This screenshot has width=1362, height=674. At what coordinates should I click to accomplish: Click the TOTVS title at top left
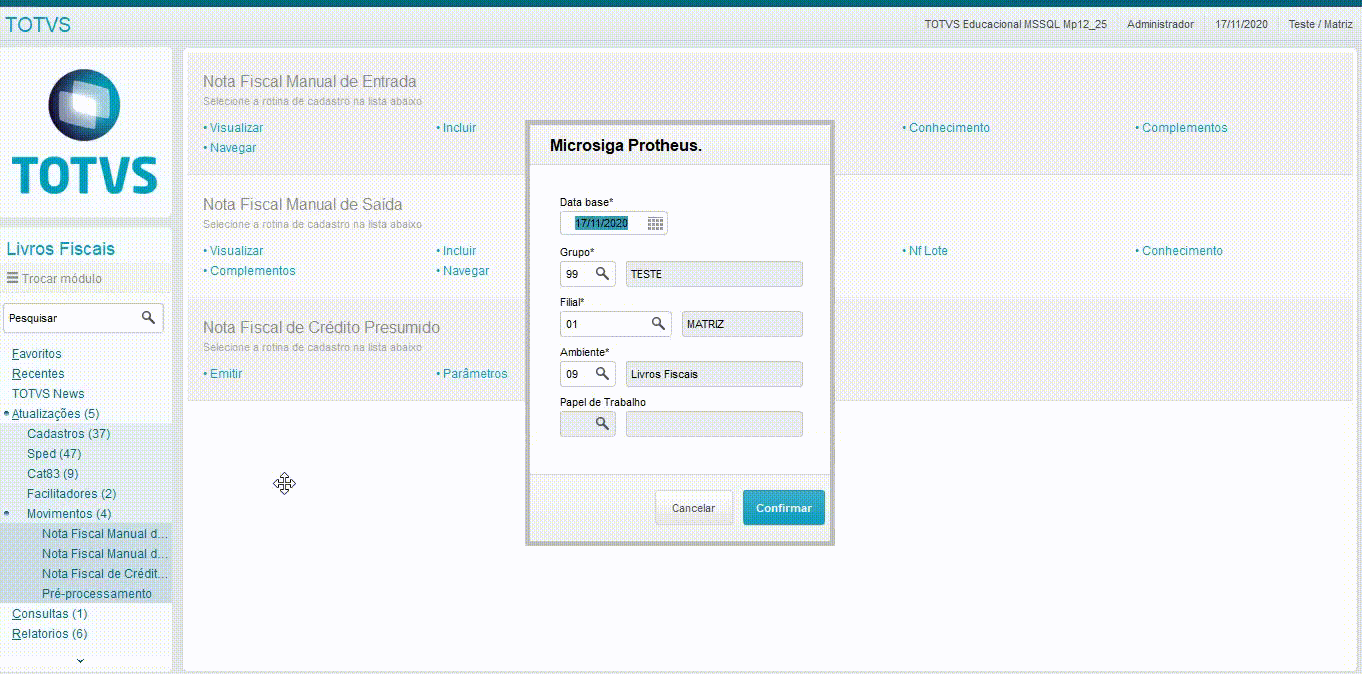[x=38, y=25]
